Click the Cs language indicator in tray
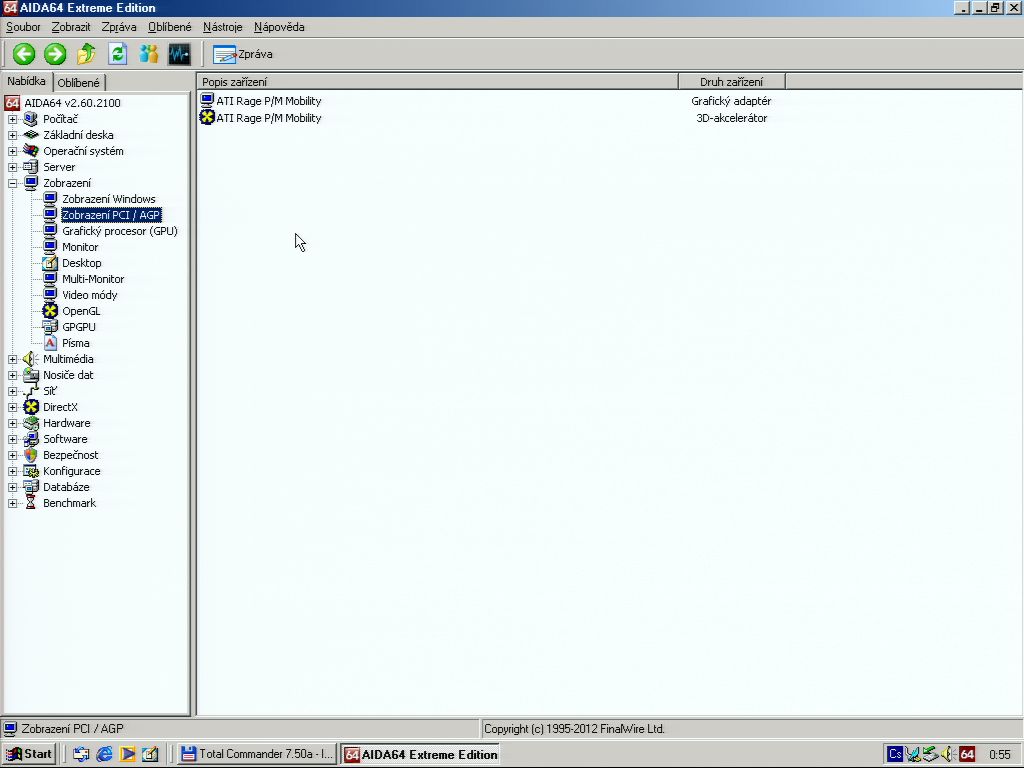 [895, 754]
